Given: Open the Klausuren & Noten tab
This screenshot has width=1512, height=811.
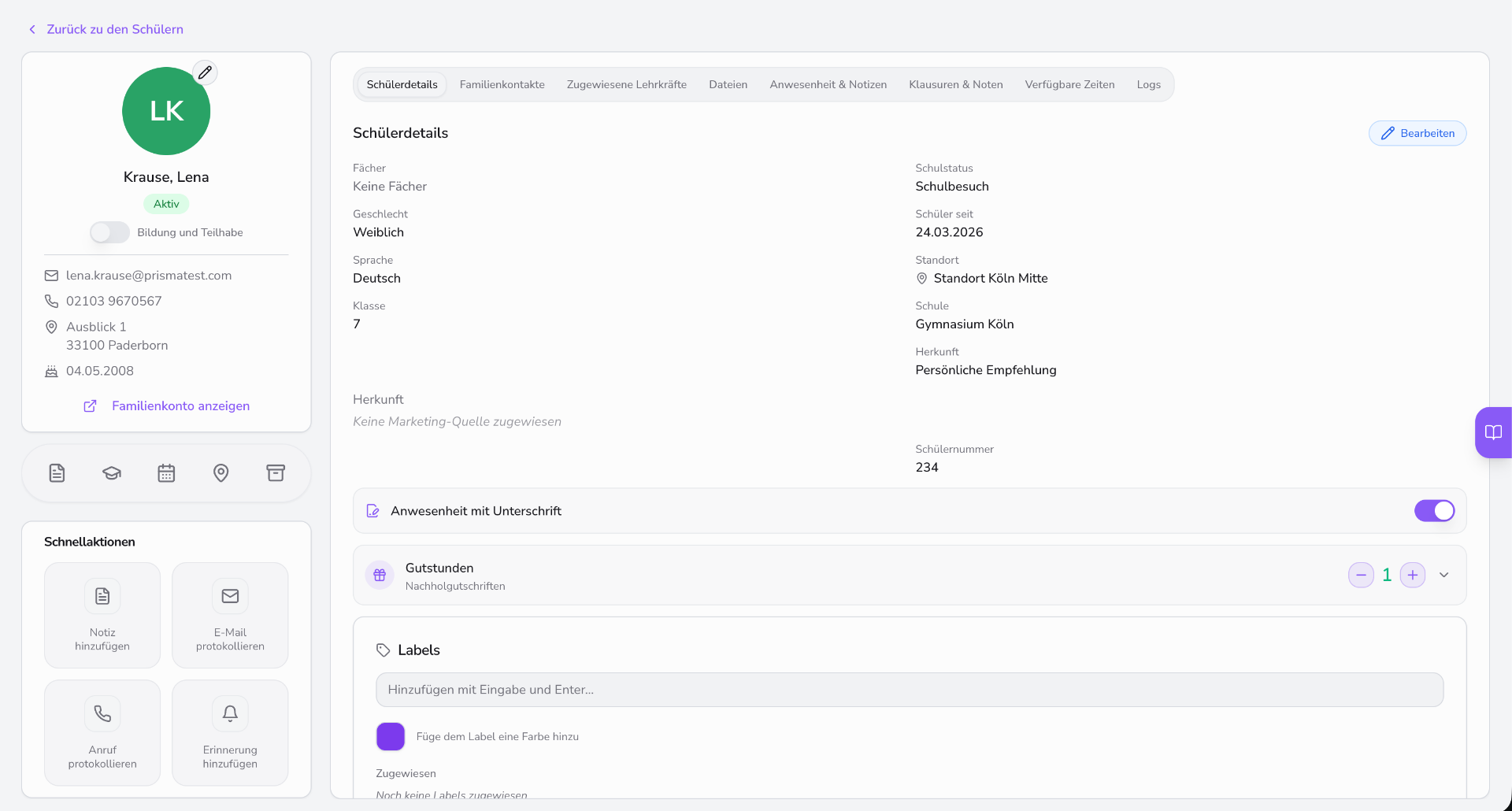Looking at the screenshot, I should tap(956, 84).
